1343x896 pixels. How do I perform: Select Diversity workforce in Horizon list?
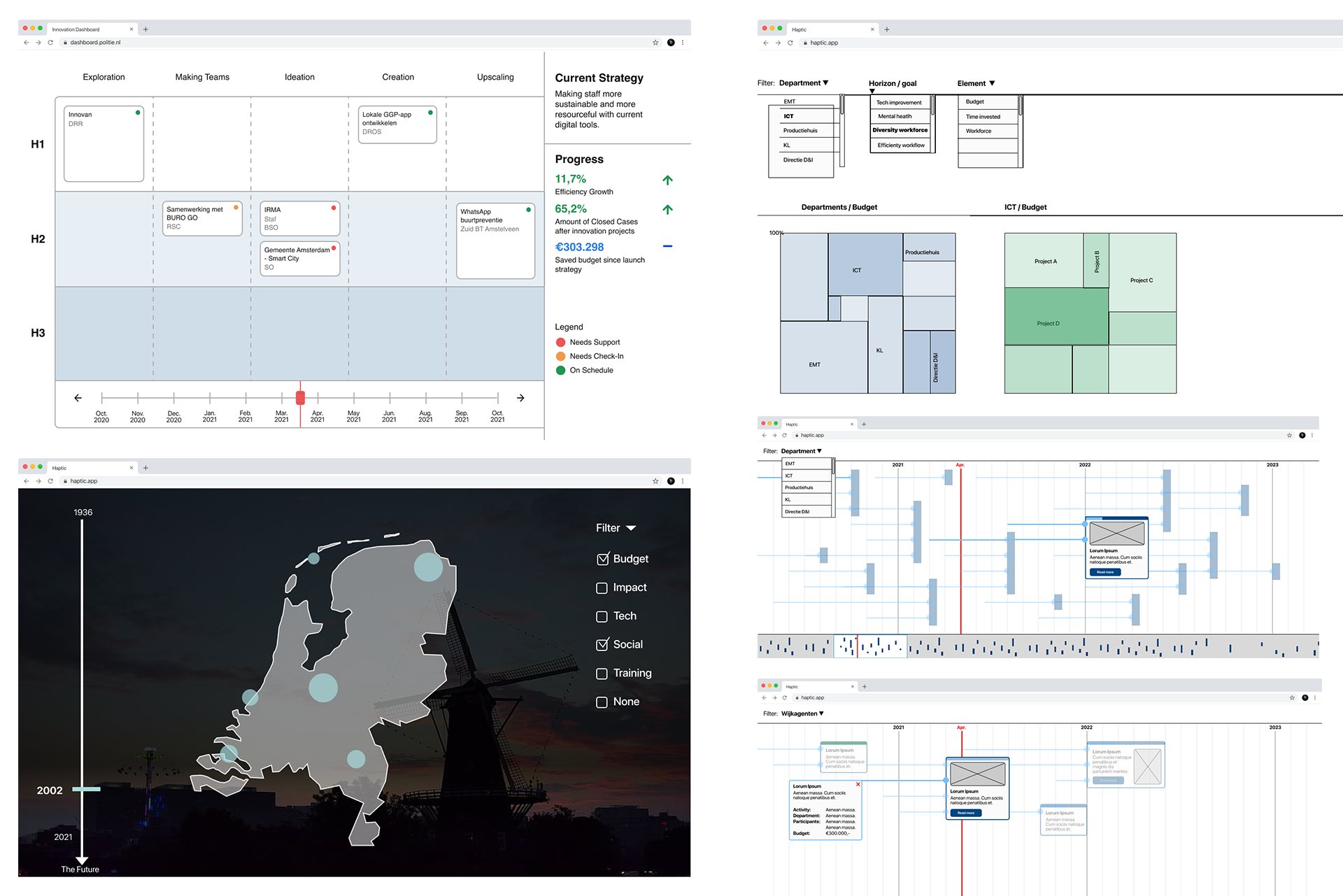(900, 130)
